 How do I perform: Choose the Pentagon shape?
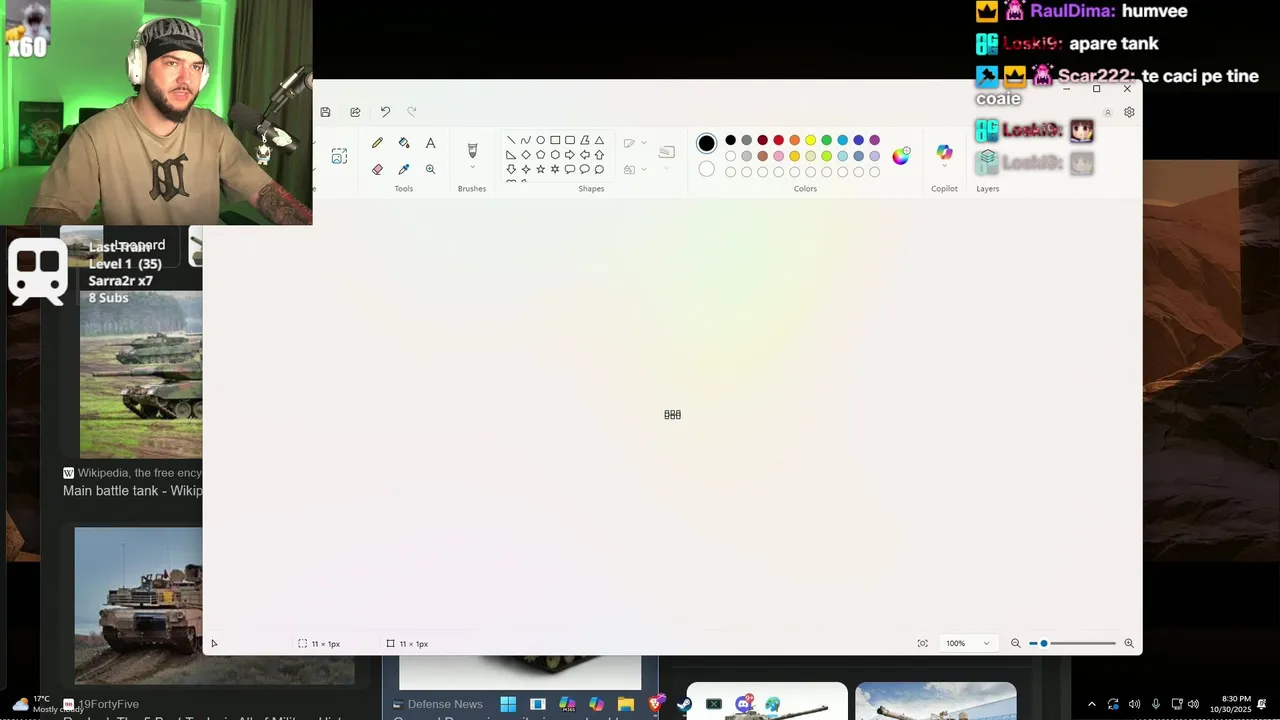click(x=540, y=155)
